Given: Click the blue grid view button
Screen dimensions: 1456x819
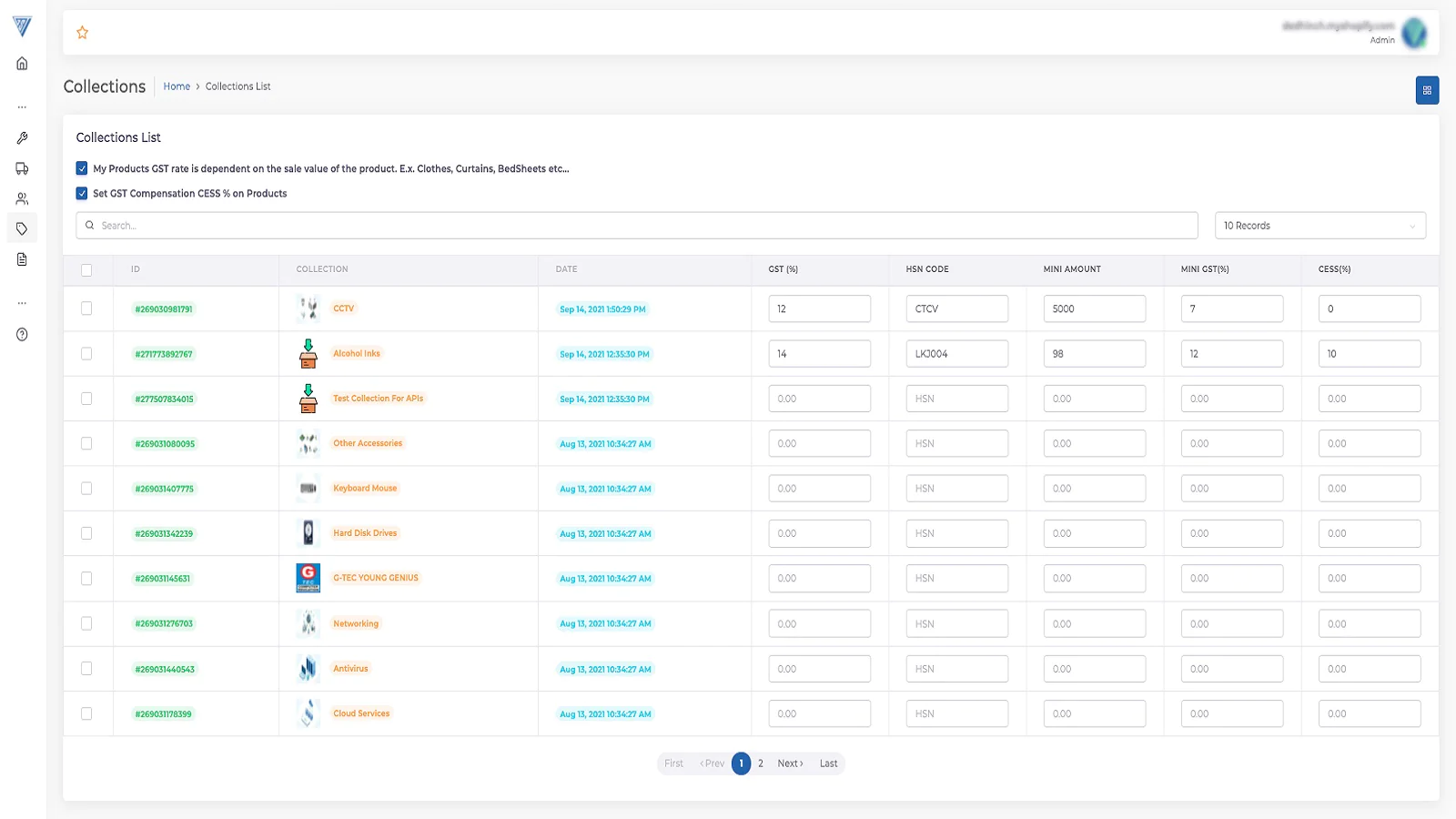Looking at the screenshot, I should (1427, 90).
